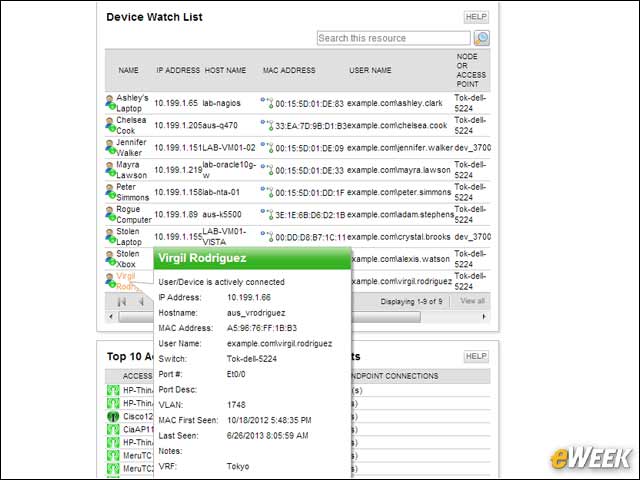Screen dimensions: 640x480
Task: Click user icon next to Stolen Laptop
Action: [x=110, y=236]
